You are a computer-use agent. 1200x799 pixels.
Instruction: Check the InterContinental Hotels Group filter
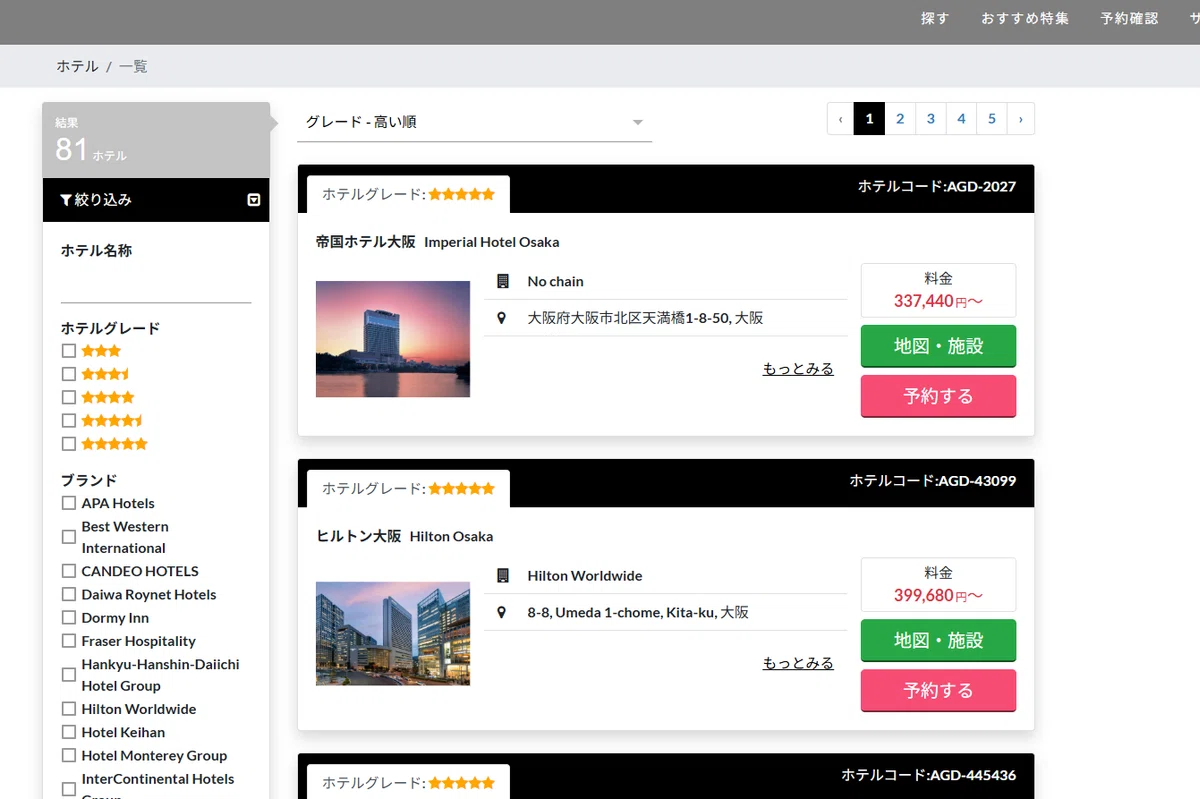coord(69,789)
